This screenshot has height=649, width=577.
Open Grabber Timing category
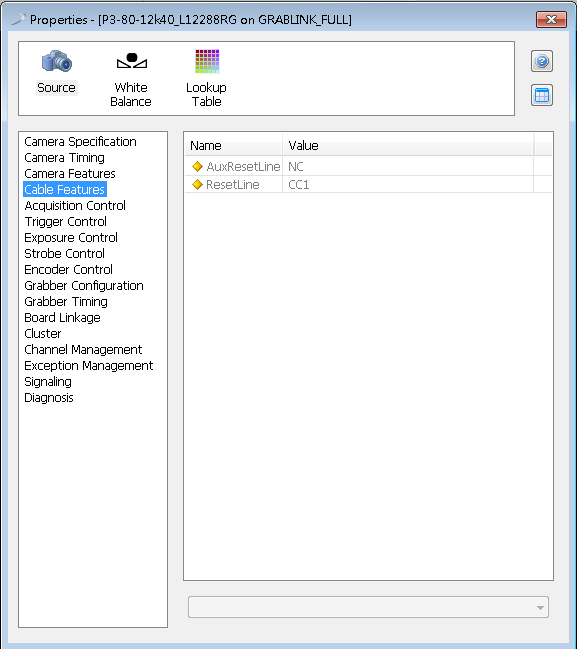(66, 302)
